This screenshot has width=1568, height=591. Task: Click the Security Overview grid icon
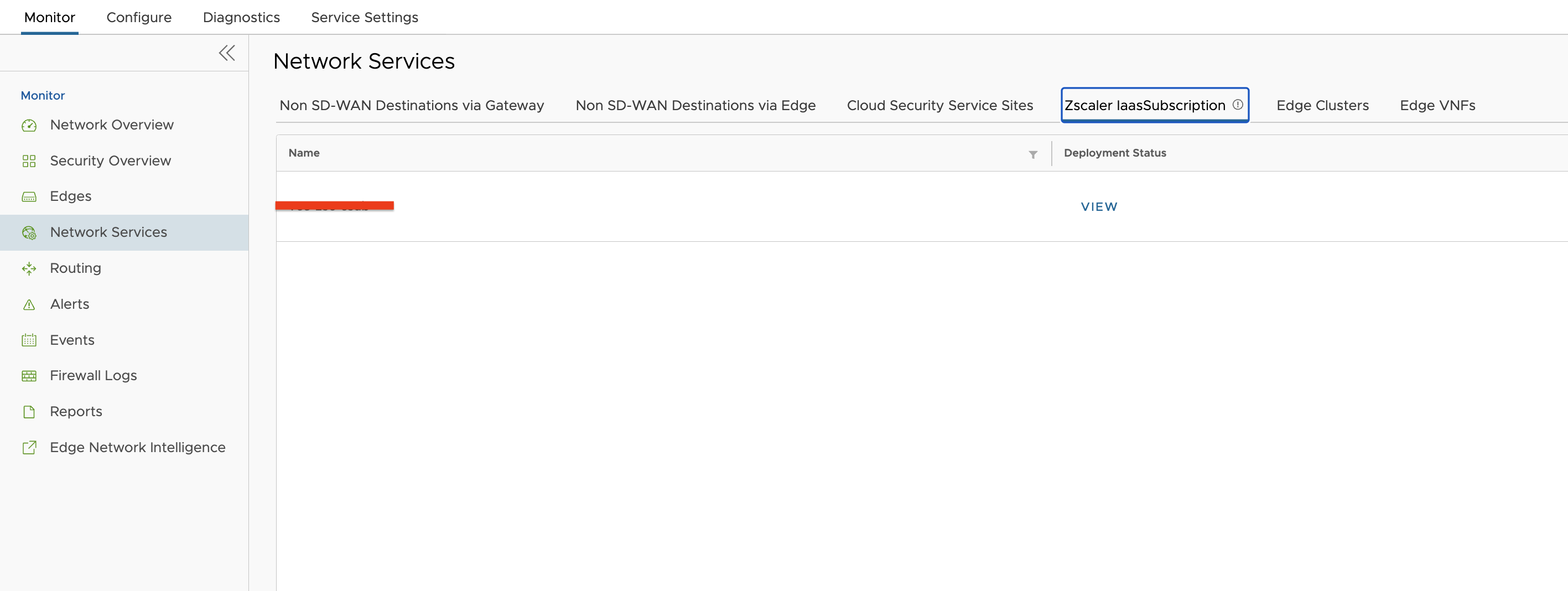pyautogui.click(x=29, y=160)
